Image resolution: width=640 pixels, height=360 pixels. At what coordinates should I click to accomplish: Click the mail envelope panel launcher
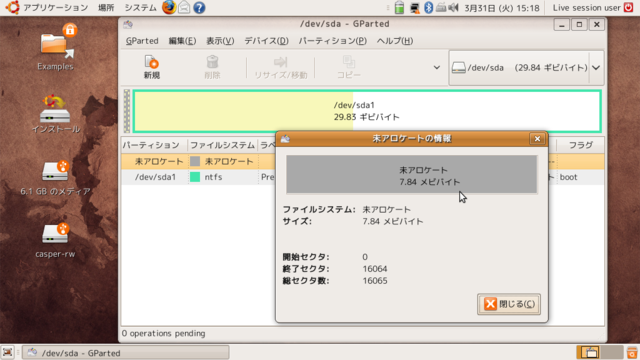[x=184, y=7]
